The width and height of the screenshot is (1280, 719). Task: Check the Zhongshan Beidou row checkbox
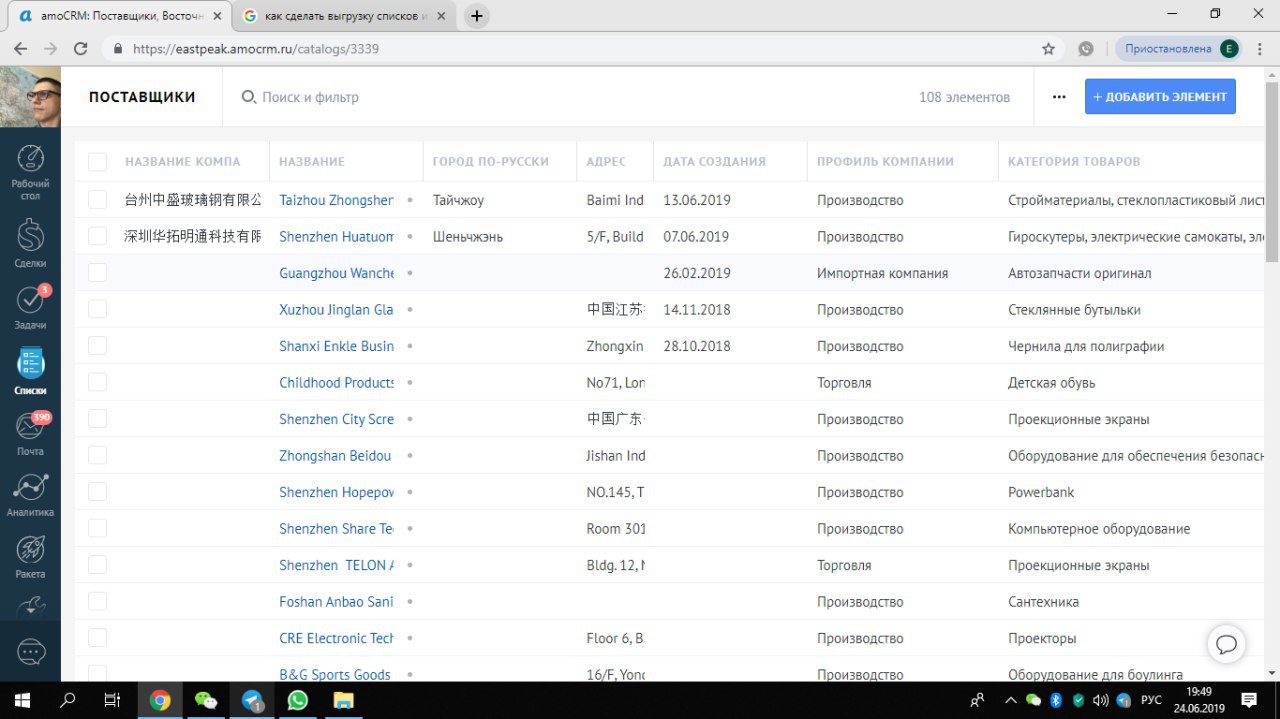click(97, 455)
